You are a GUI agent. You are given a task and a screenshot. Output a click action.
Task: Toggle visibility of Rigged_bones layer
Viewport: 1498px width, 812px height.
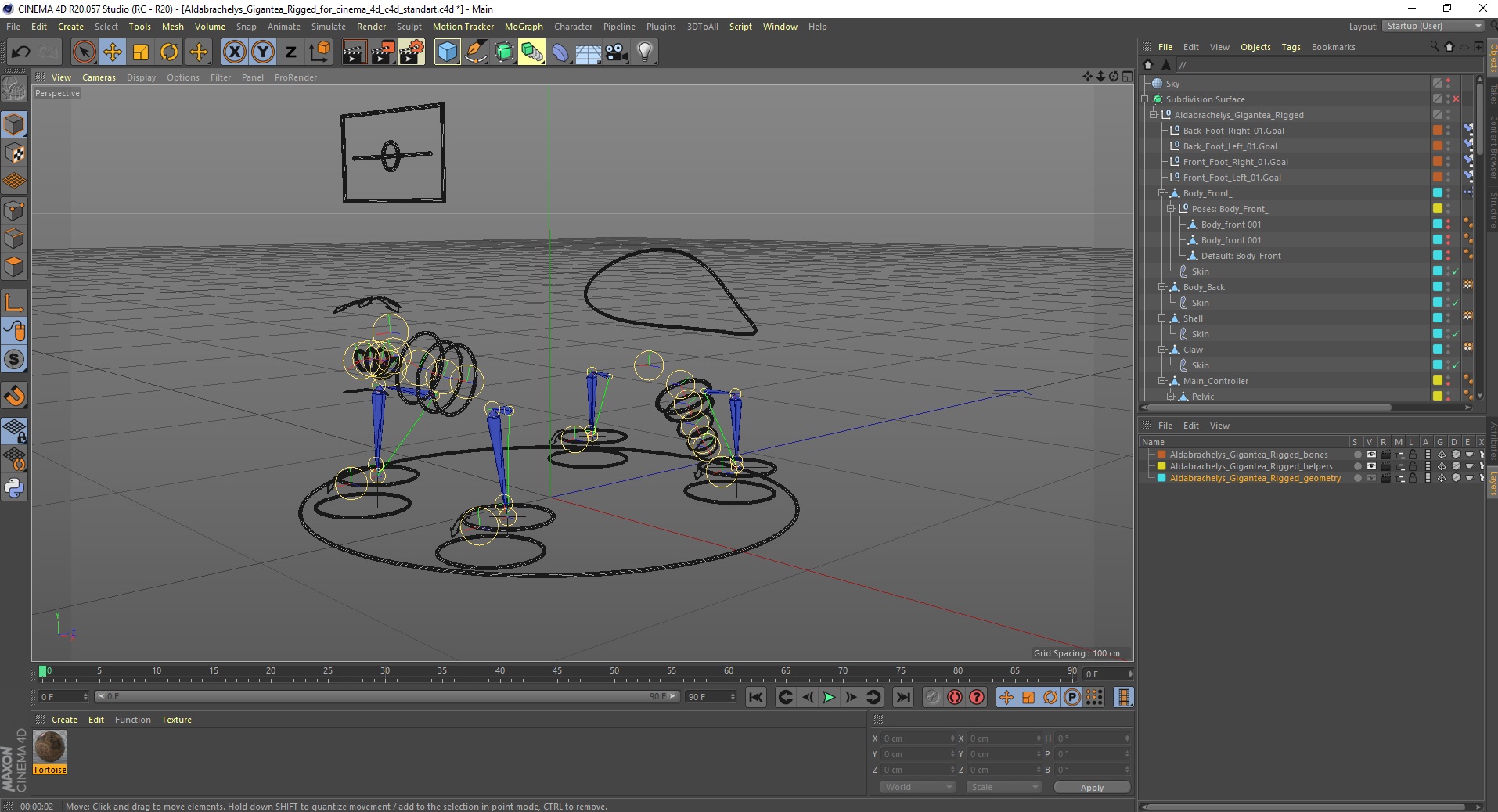[x=1371, y=455]
